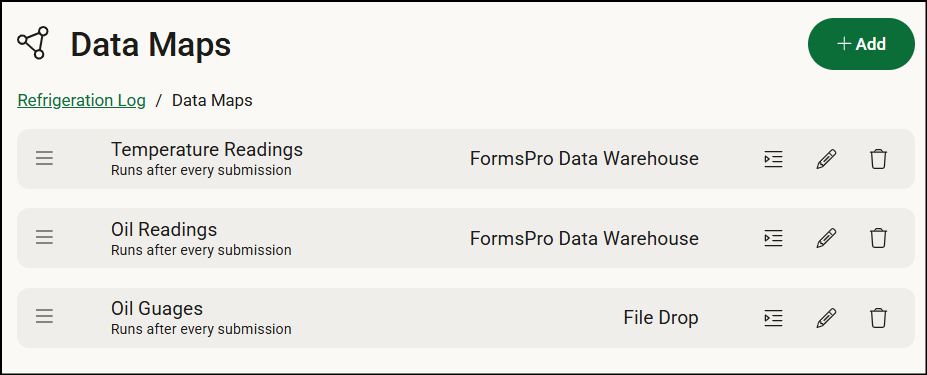Screen dimensions: 927x375
Task: Run the Oil Guages data map icon
Action: 773,318
